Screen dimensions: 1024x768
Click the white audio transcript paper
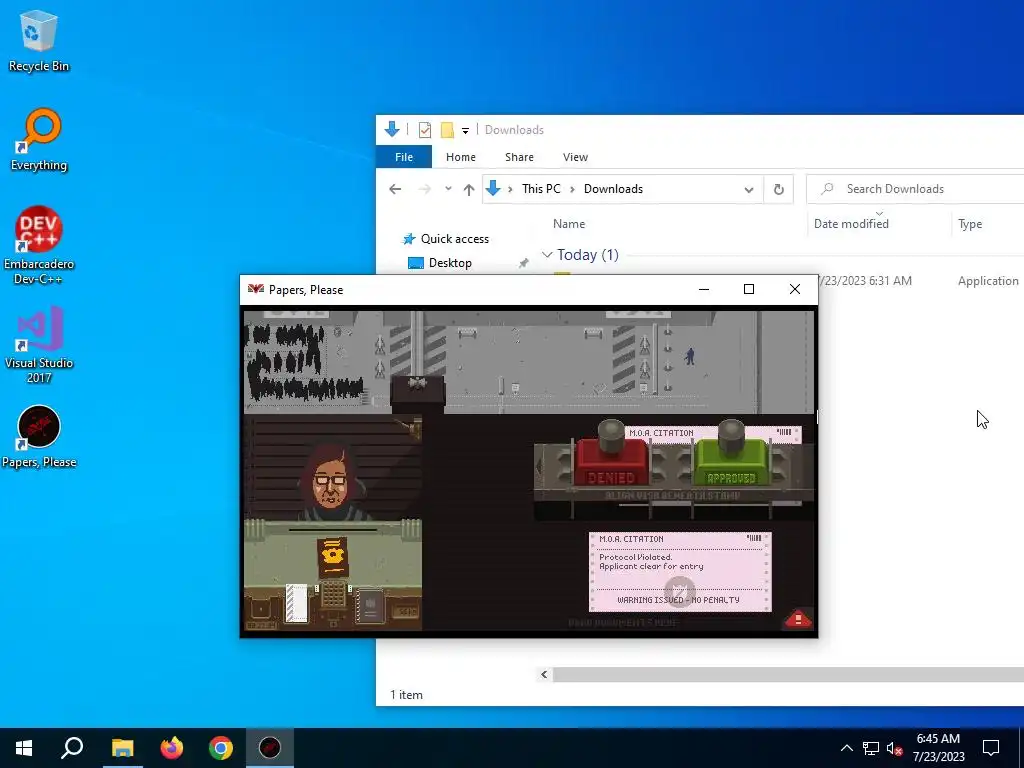(296, 602)
